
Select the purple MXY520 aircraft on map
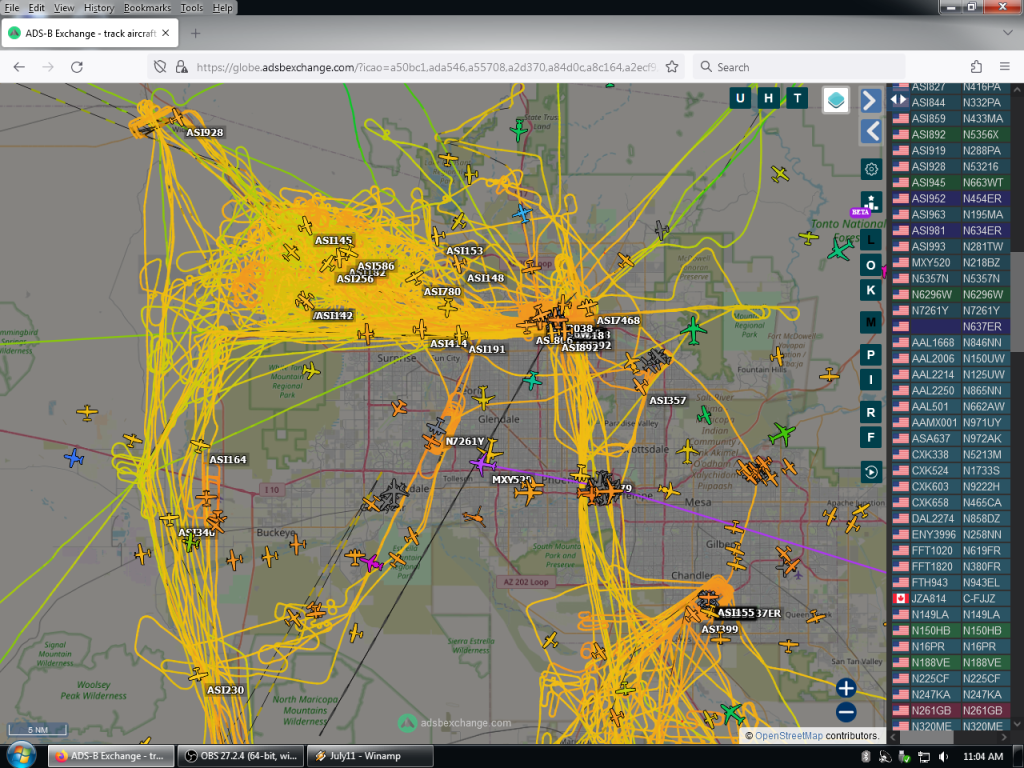(482, 464)
